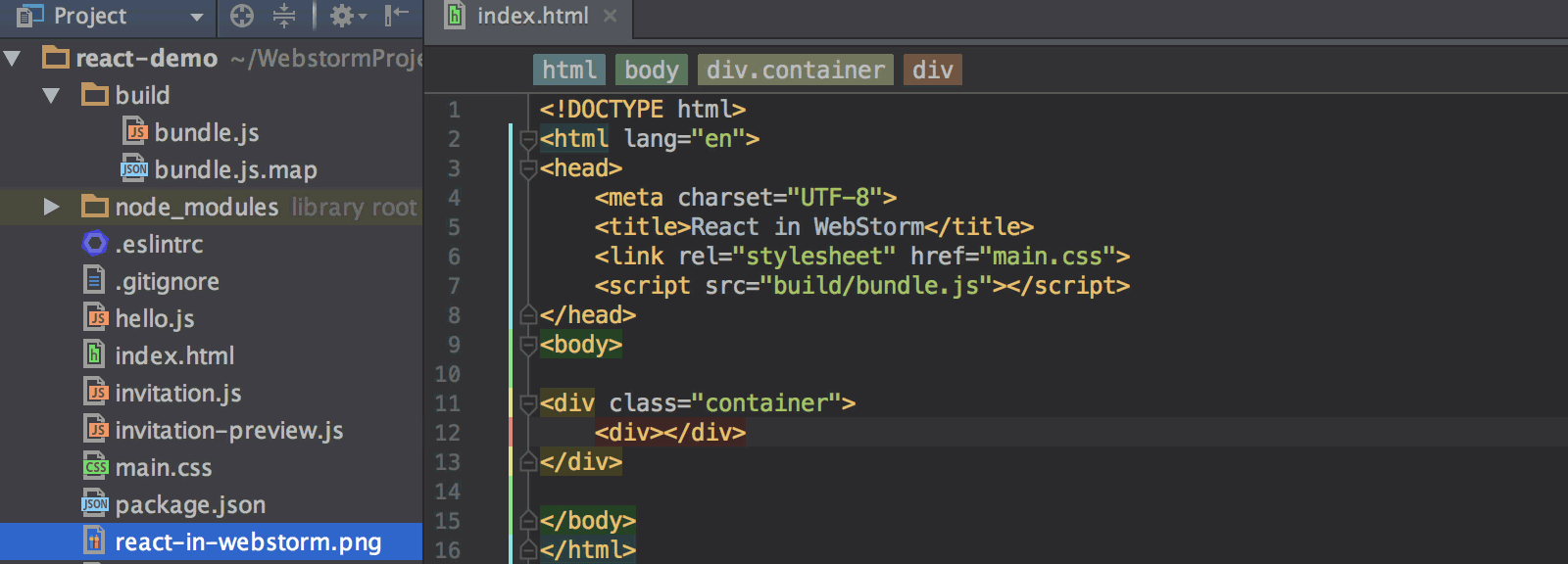Image resolution: width=1568 pixels, height=564 pixels.
Task: Click the .eslintrc ESLint icon
Action: point(95,243)
